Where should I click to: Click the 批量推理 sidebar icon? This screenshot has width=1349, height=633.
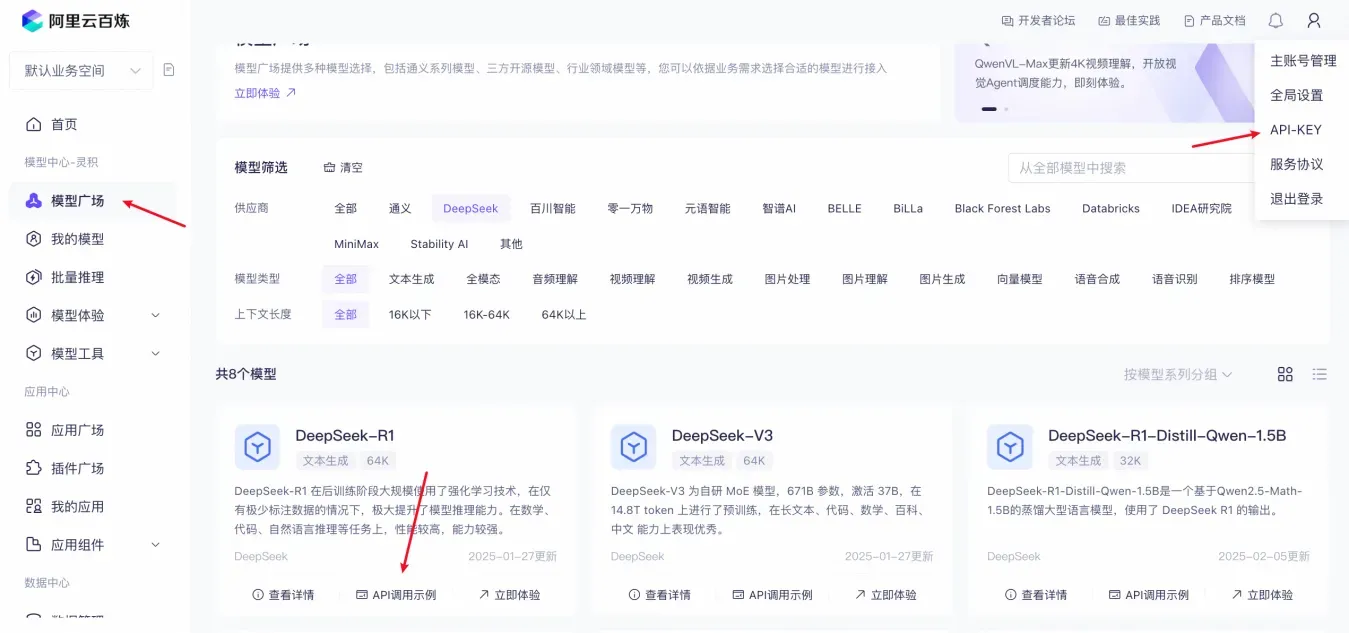[x=33, y=277]
